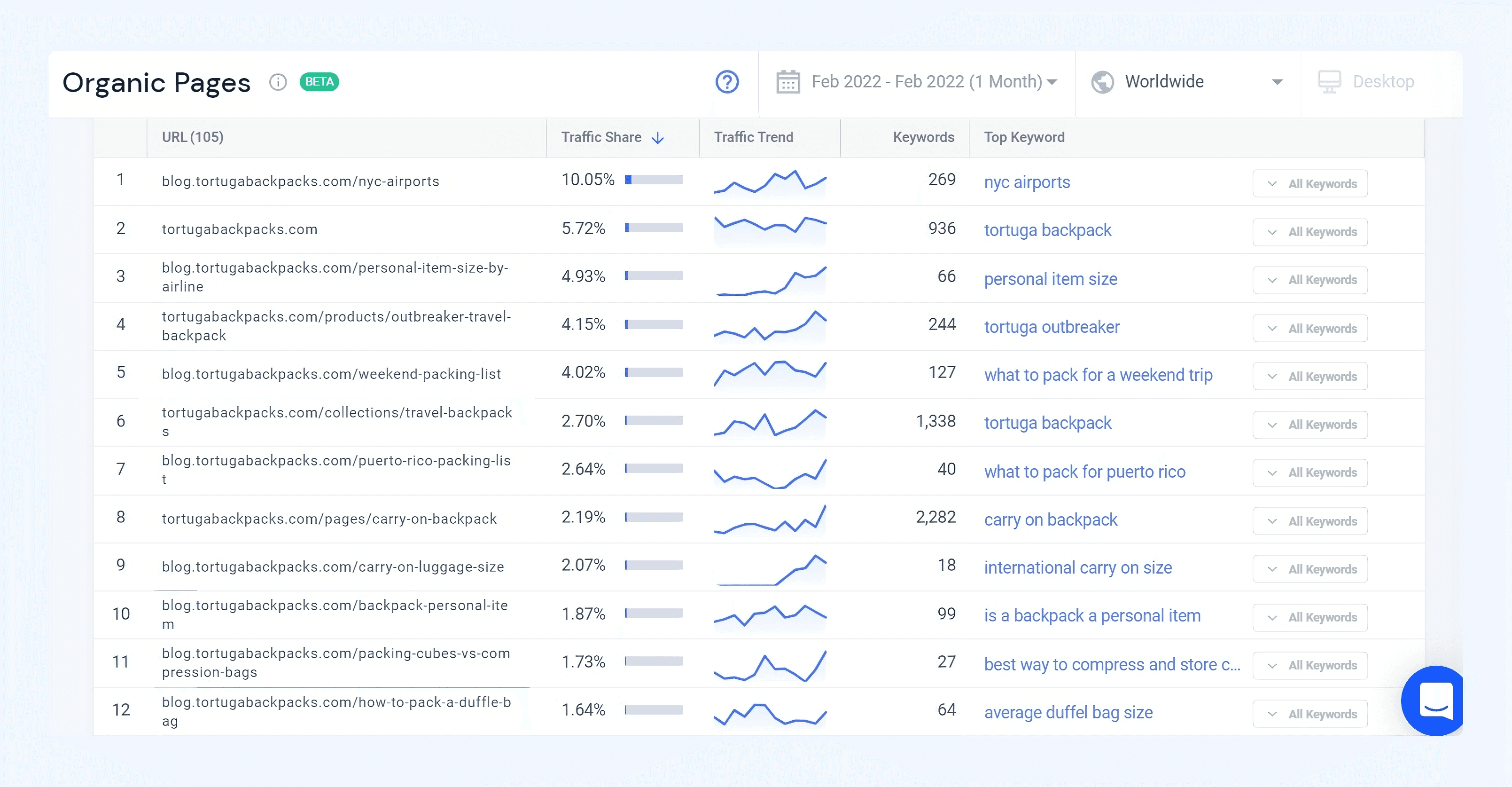
Task: Click the globe icon next to Worldwide
Action: (x=1102, y=82)
